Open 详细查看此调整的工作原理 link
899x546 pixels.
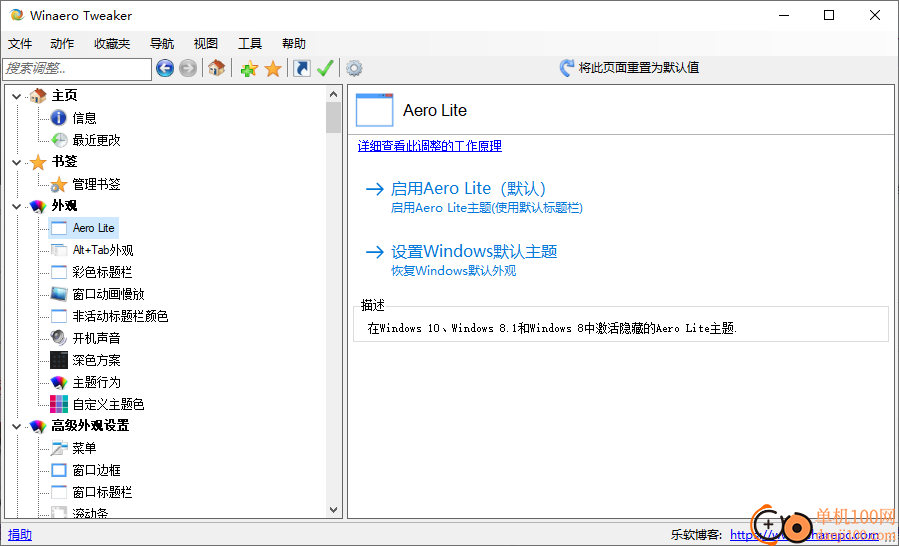coord(429,146)
